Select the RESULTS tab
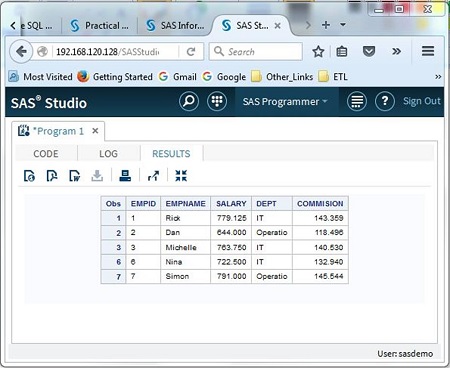This screenshot has width=450, height=368. click(171, 154)
